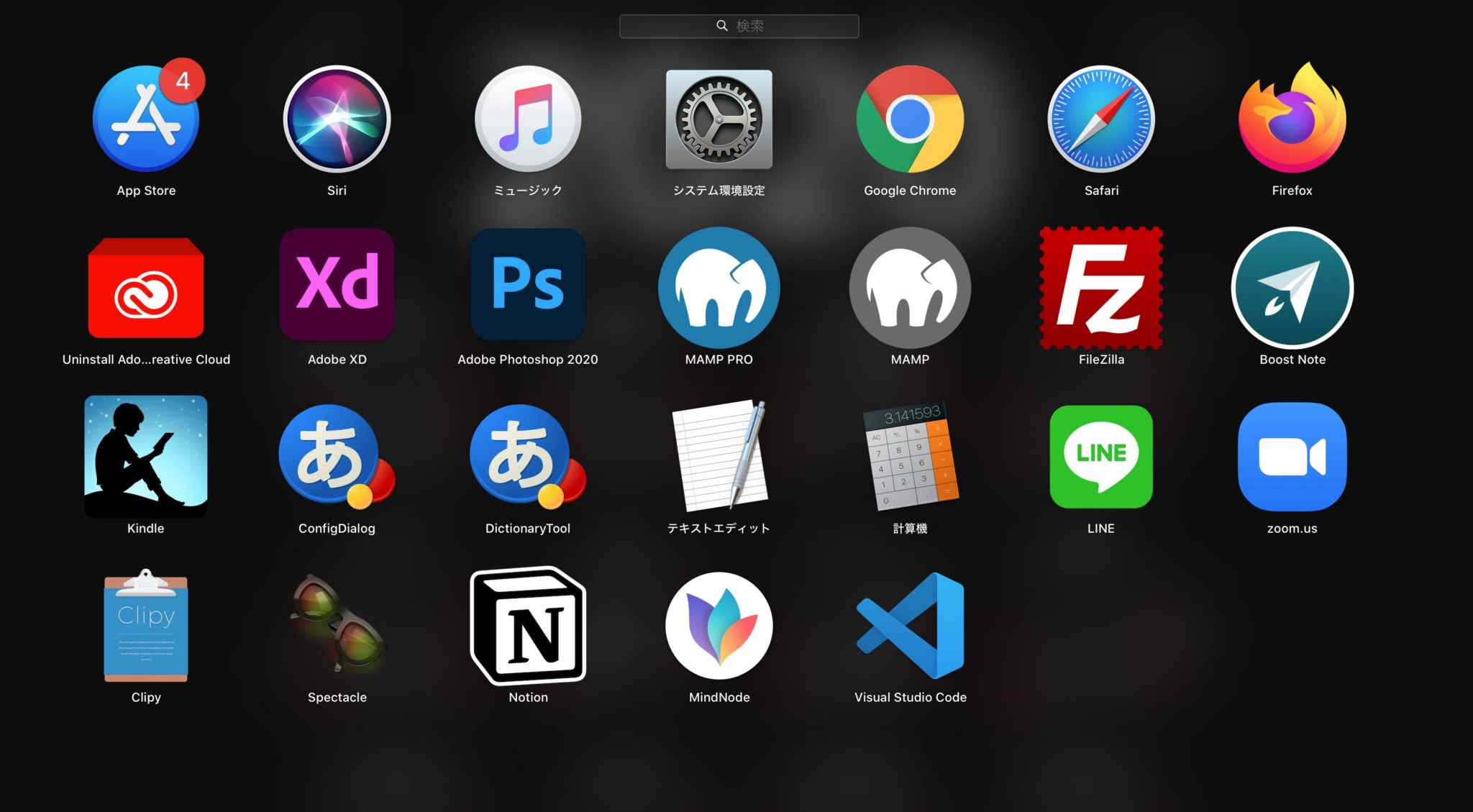
Task: Open the 計算機 calculator app
Action: pos(910,455)
